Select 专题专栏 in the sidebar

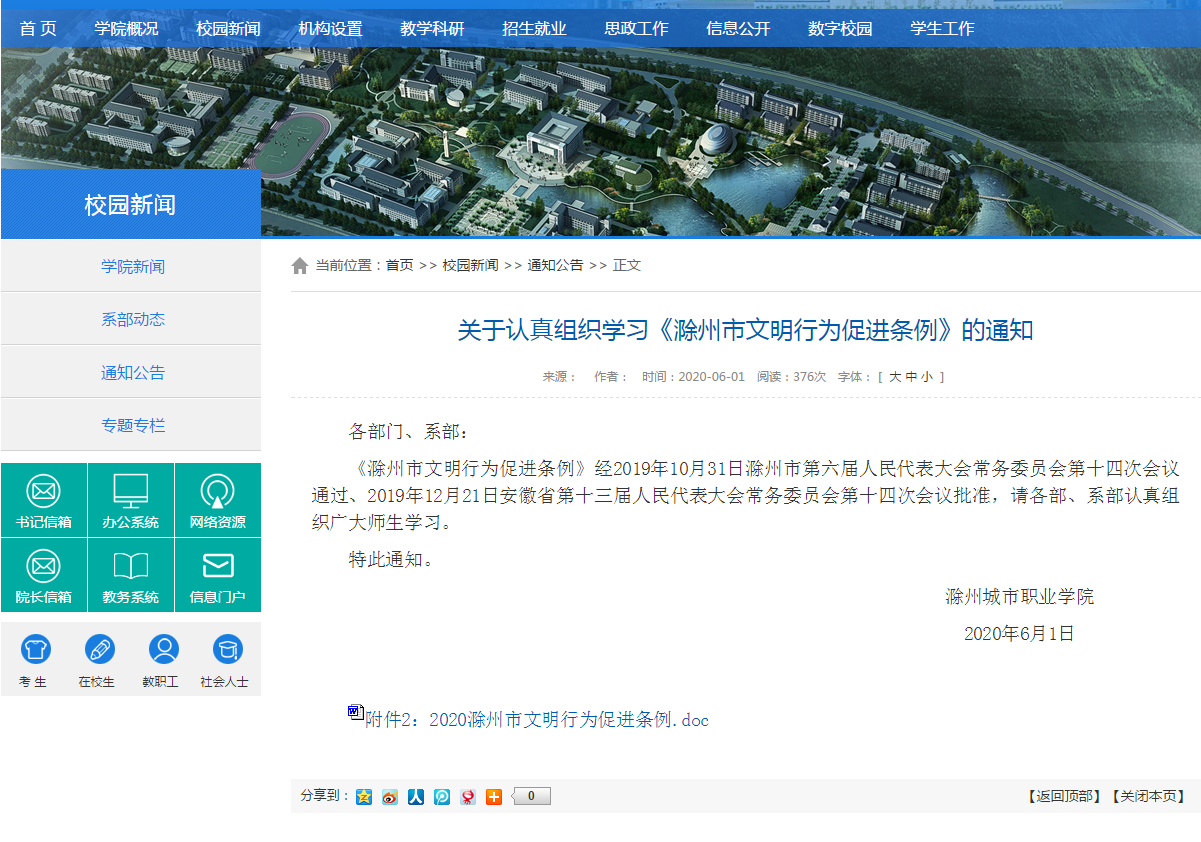point(132,426)
